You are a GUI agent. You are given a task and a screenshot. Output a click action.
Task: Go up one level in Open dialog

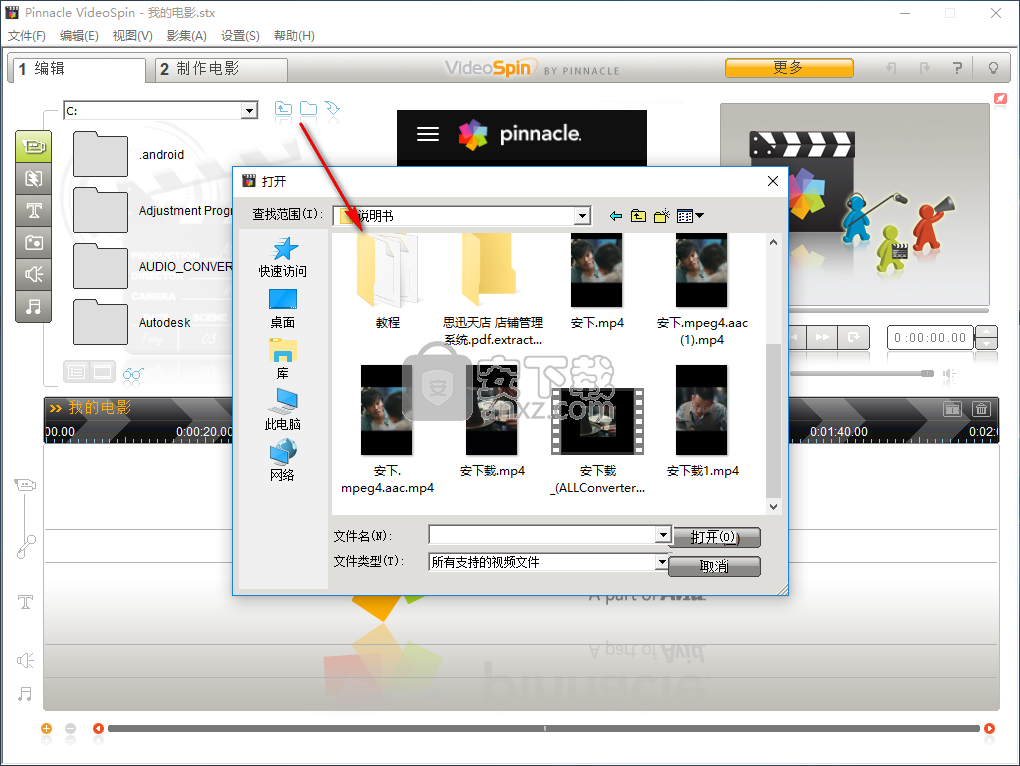pyautogui.click(x=638, y=216)
